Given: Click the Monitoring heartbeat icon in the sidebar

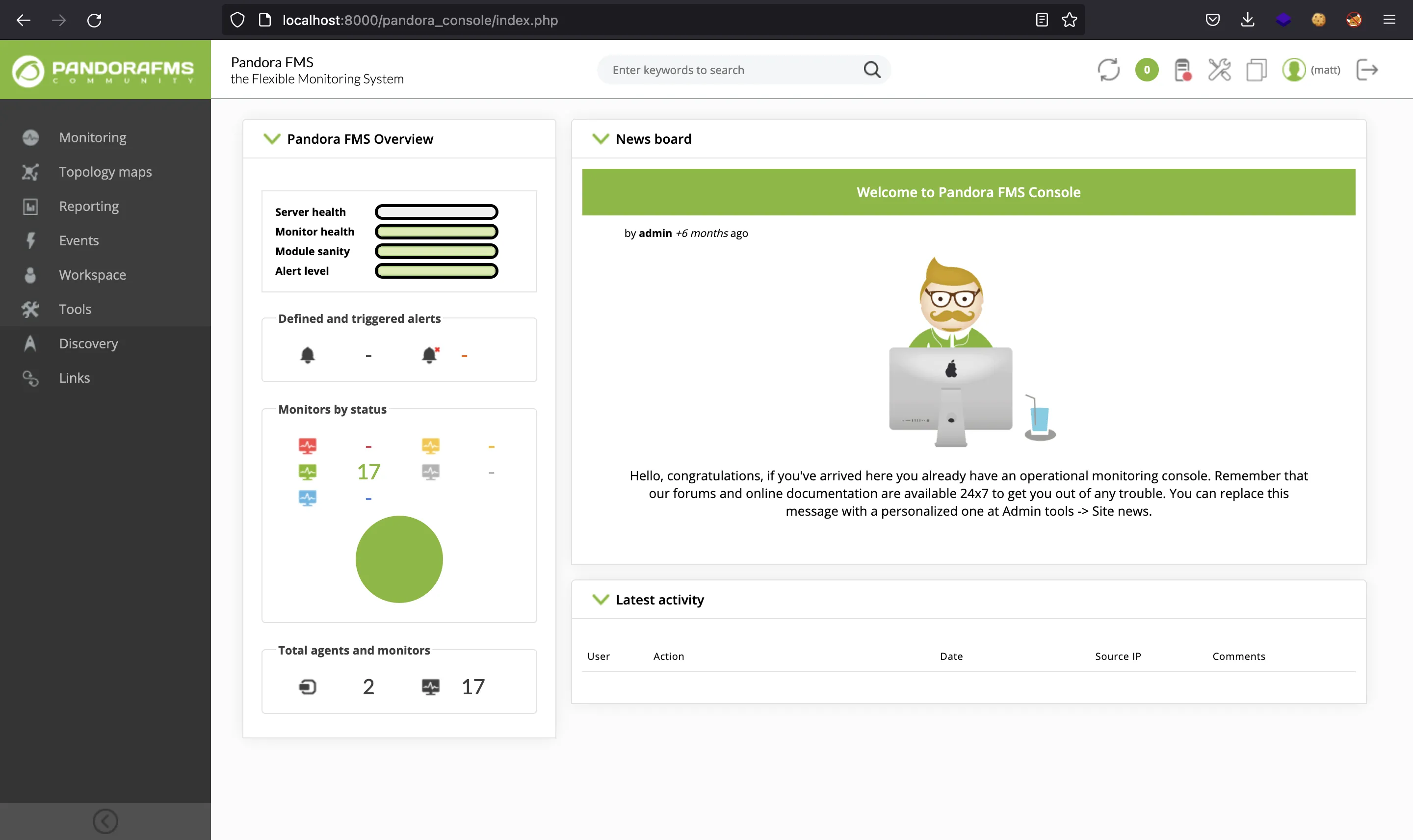Looking at the screenshot, I should (x=30, y=137).
